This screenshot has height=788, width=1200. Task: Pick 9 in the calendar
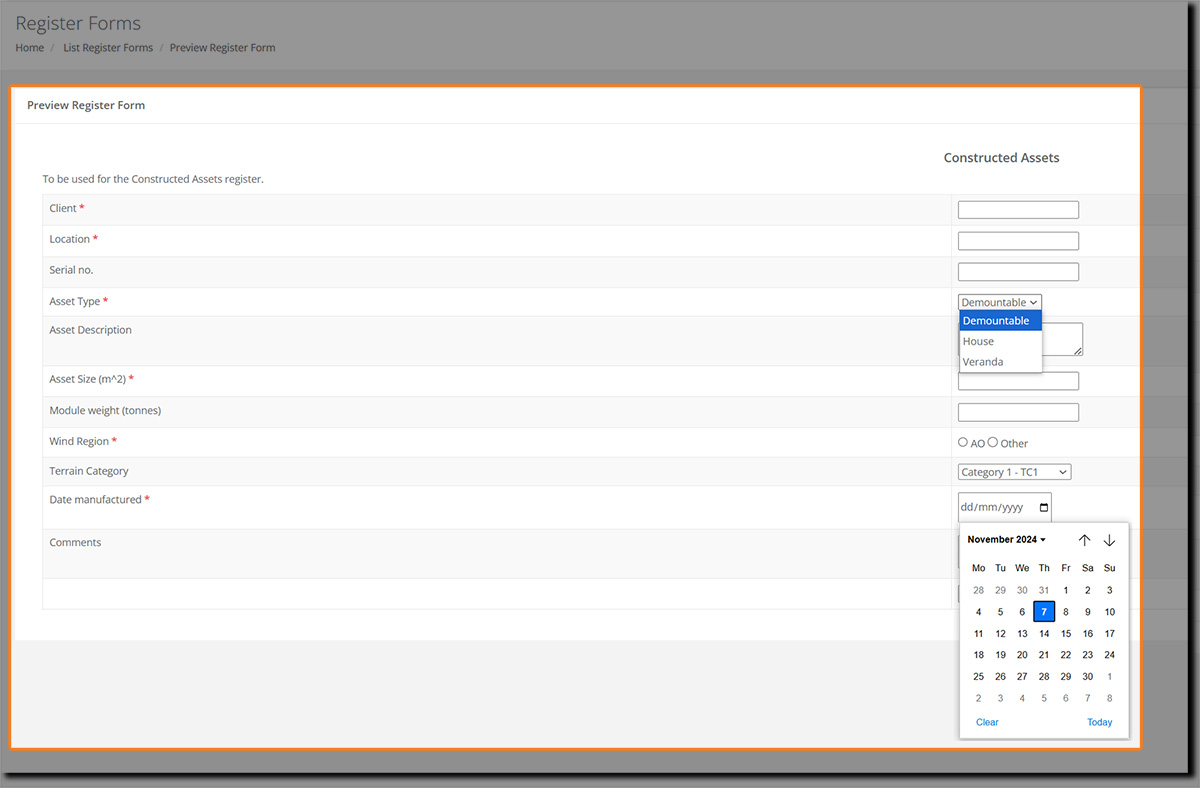[x=1088, y=612]
